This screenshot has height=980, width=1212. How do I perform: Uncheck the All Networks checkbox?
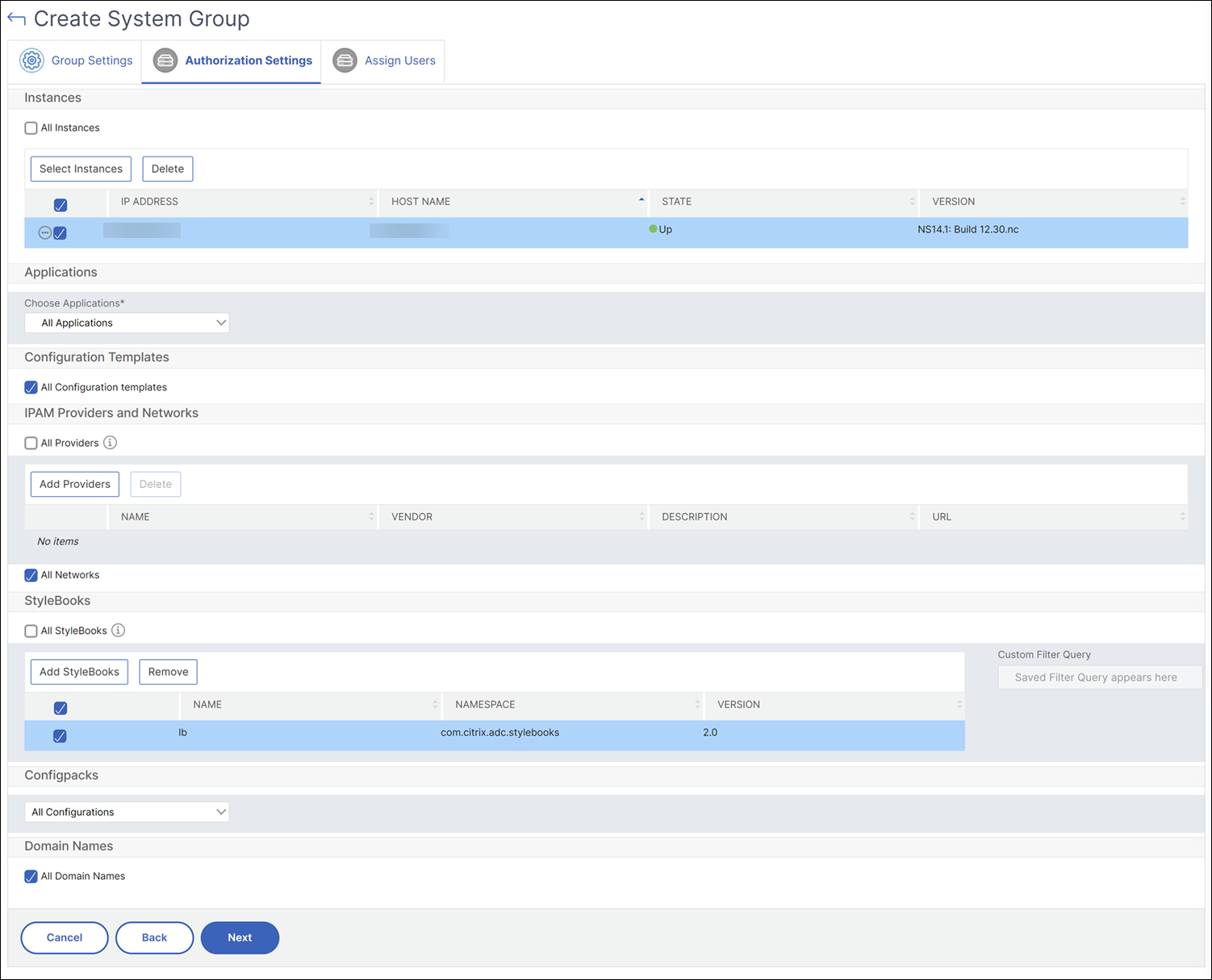31,575
